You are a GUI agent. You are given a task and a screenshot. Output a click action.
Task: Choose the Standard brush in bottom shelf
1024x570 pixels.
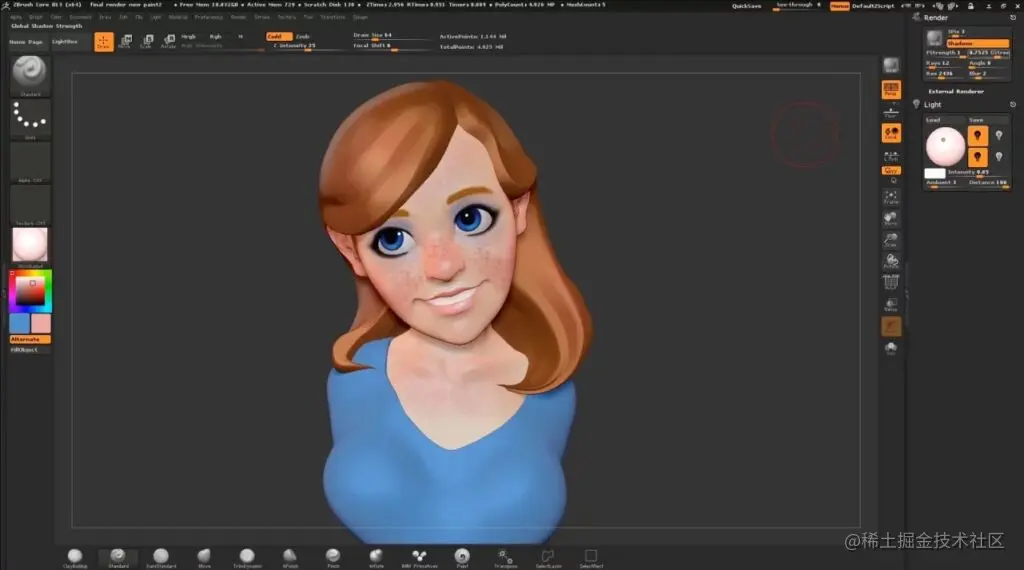click(x=118, y=558)
